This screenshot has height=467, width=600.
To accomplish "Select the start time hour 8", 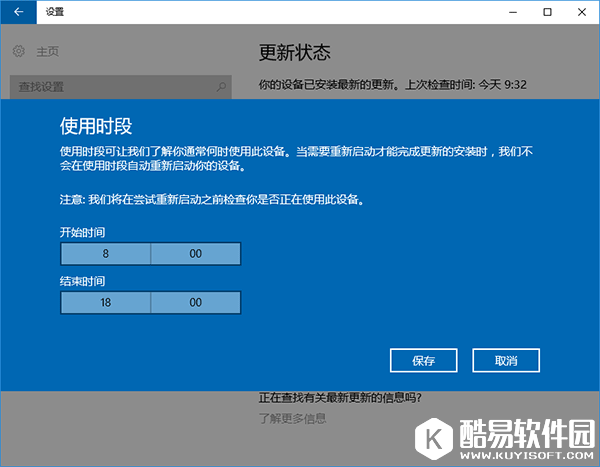I will point(106,253).
